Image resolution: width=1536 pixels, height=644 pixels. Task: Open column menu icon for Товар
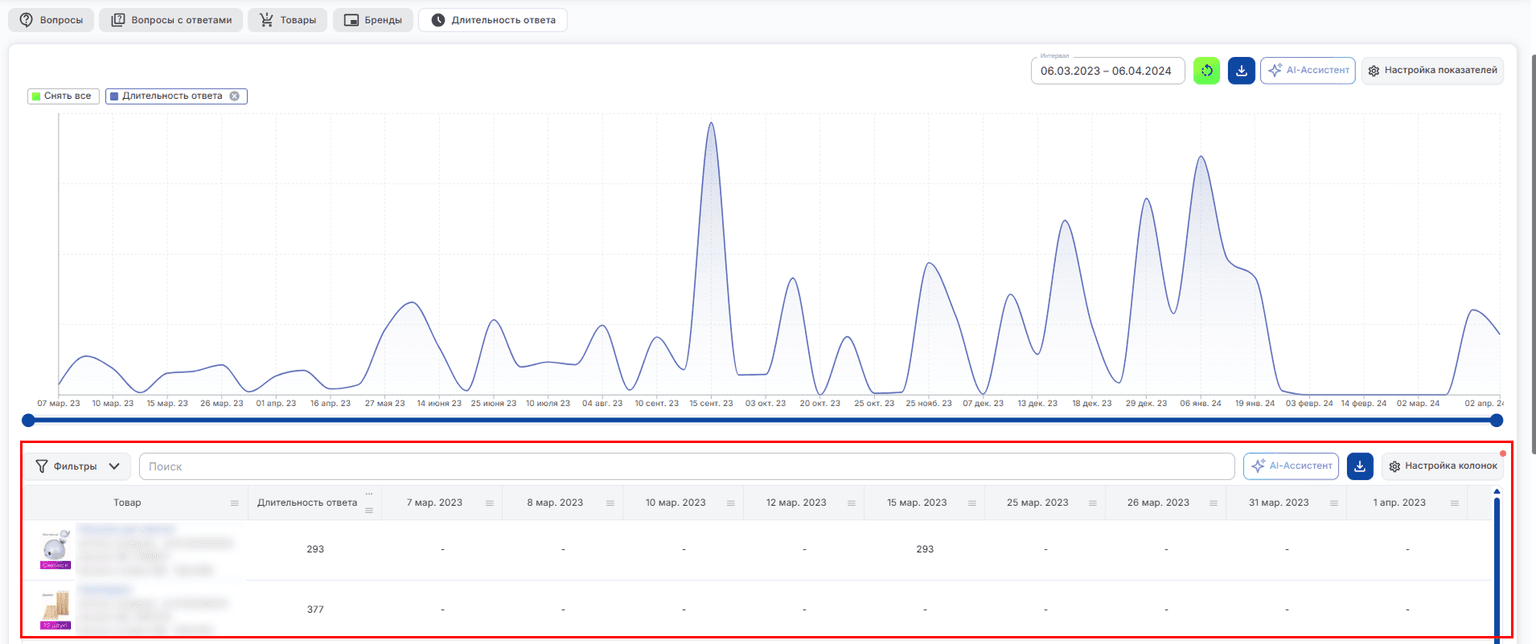(x=235, y=503)
